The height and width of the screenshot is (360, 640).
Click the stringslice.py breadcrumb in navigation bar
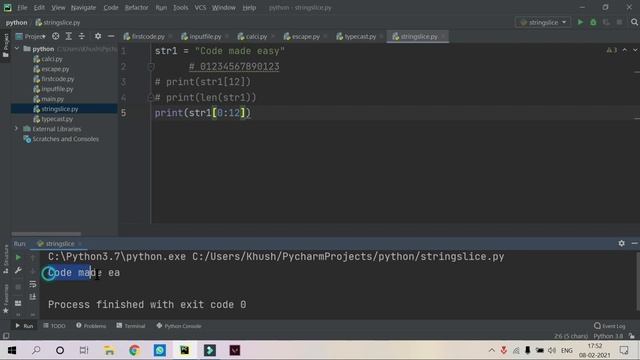(58, 22)
